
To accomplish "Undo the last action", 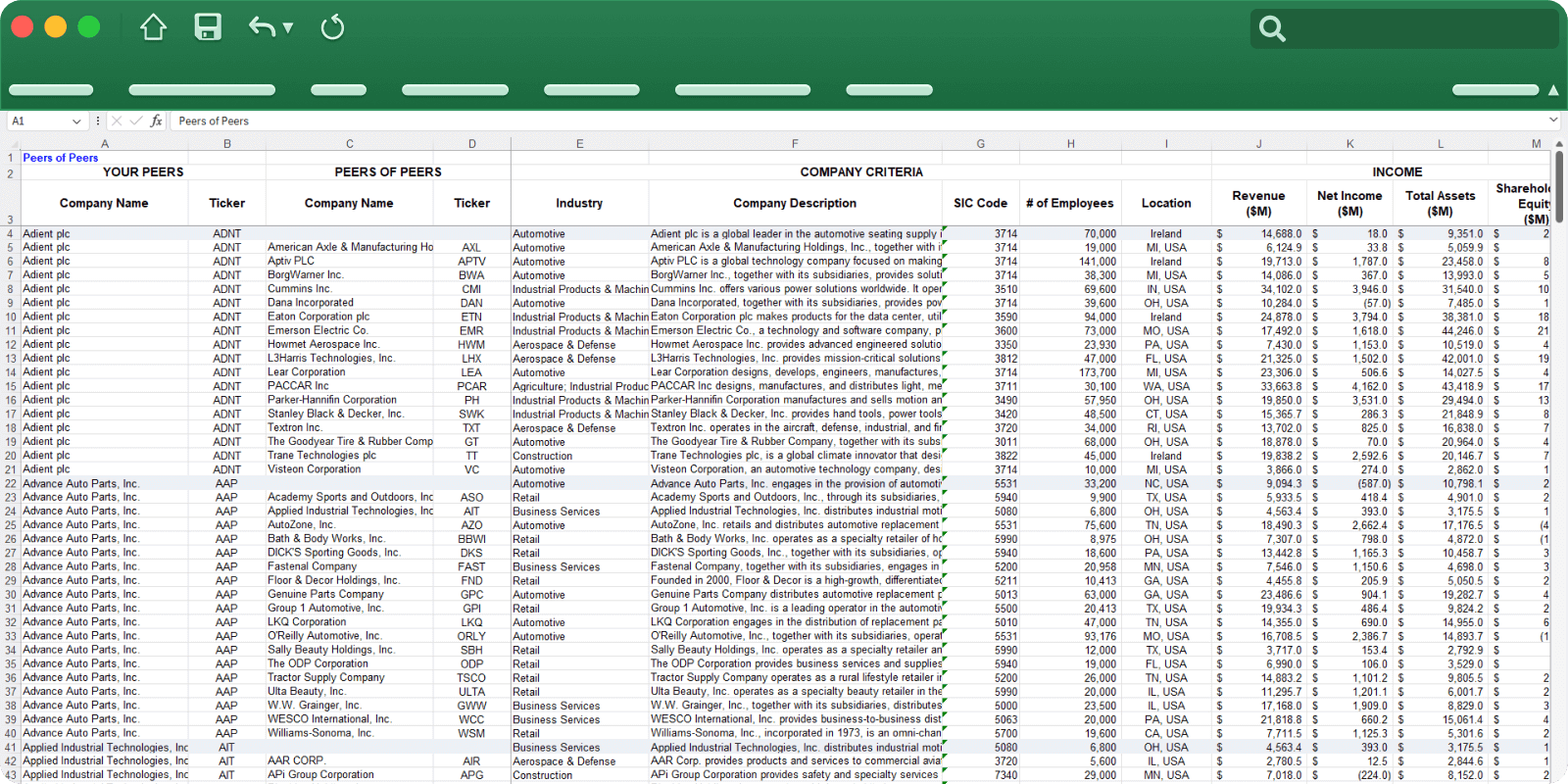I will tap(261, 27).
